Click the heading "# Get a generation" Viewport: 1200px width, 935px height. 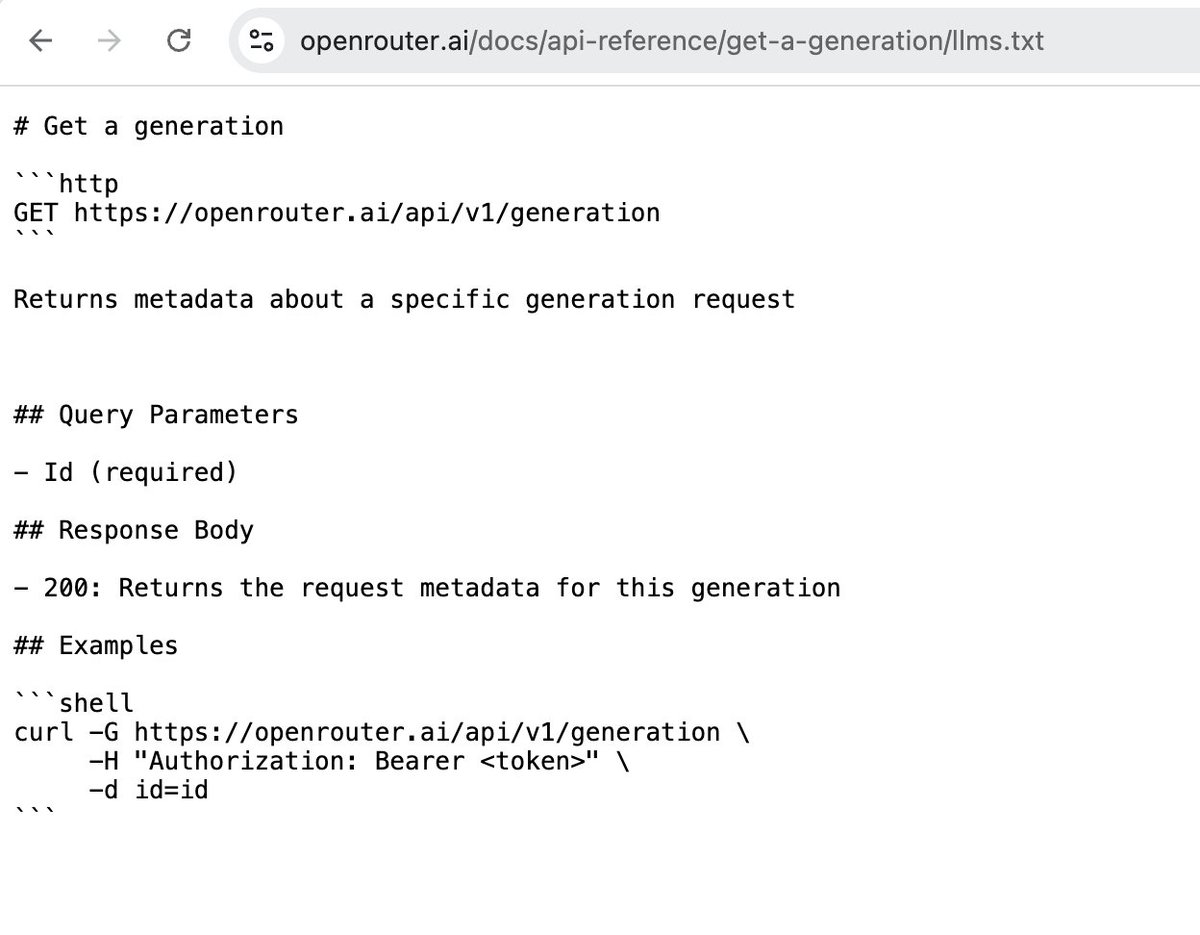coord(149,126)
